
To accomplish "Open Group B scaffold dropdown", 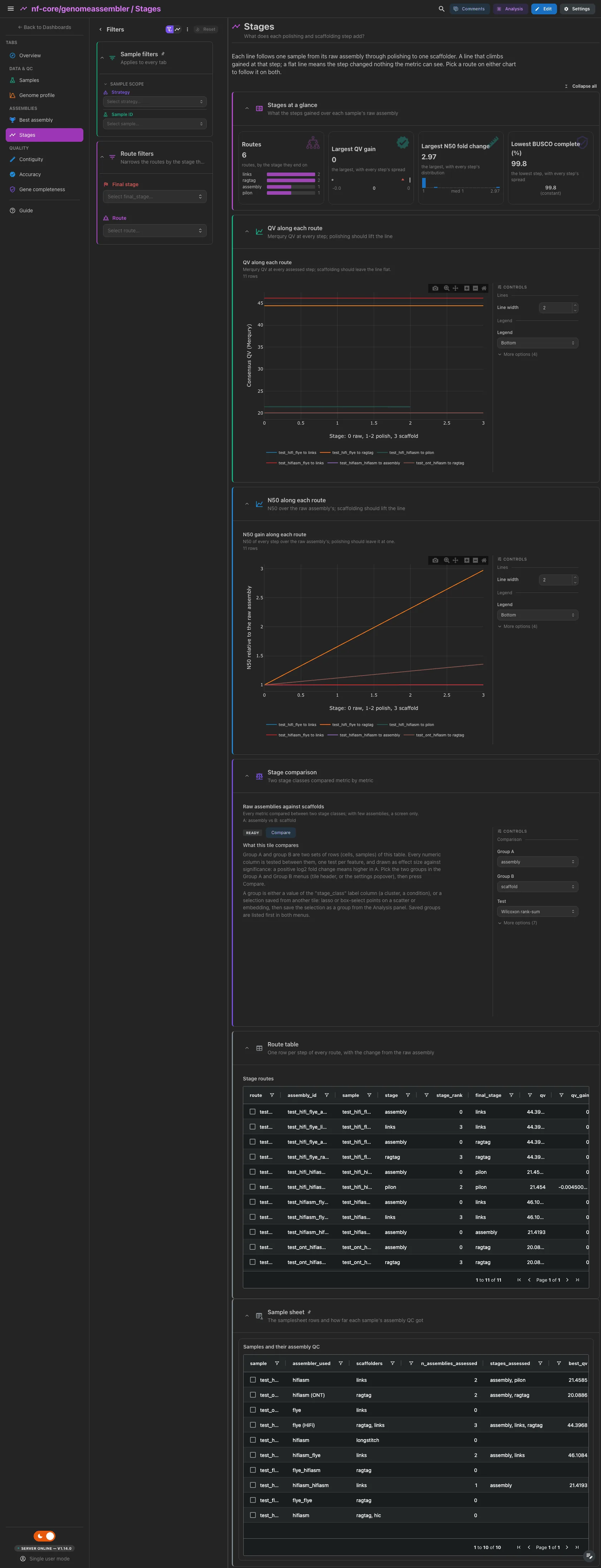I will [537, 887].
